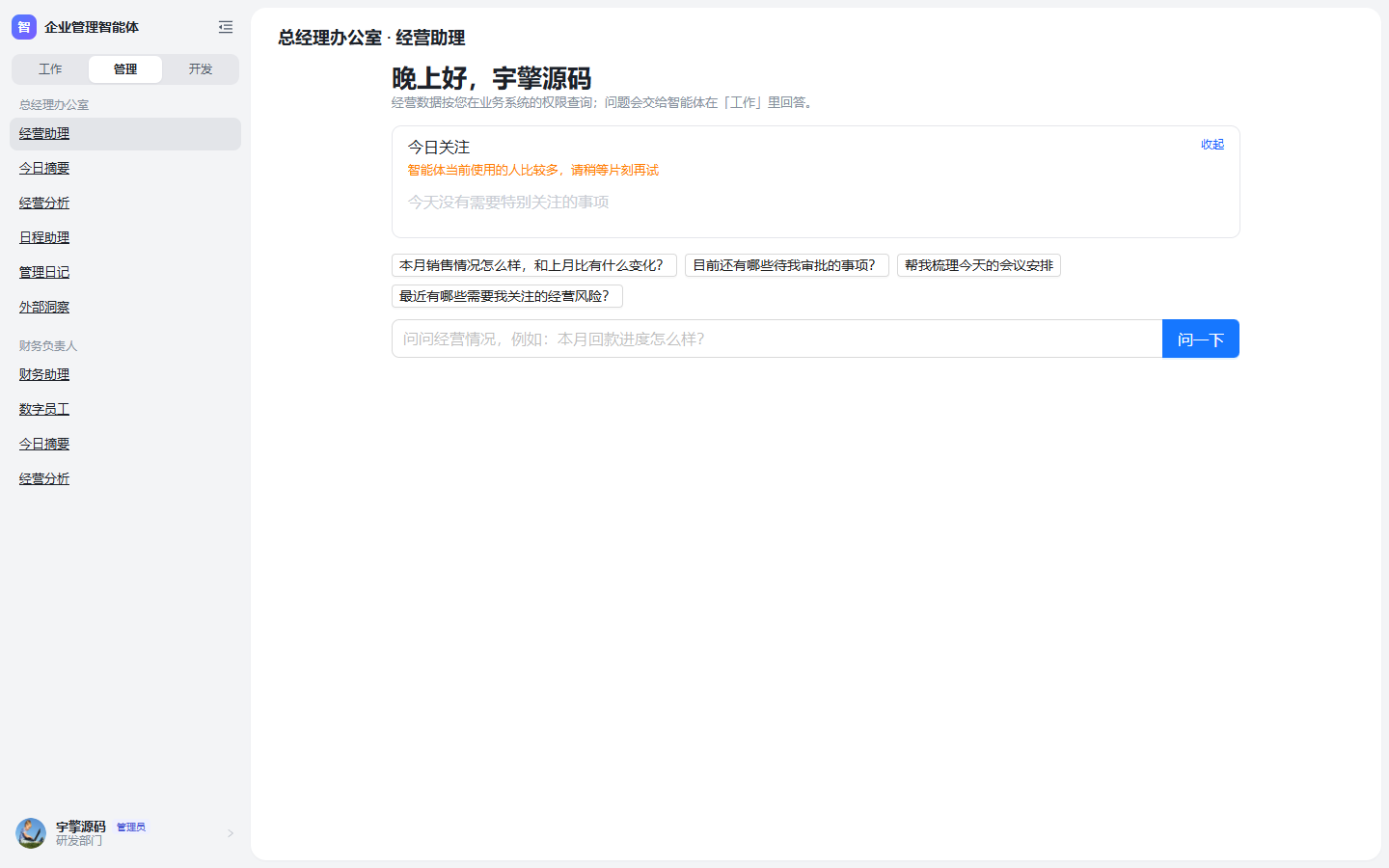Open 日程助理 in the sidebar
1389x868 pixels.
click(x=125, y=238)
